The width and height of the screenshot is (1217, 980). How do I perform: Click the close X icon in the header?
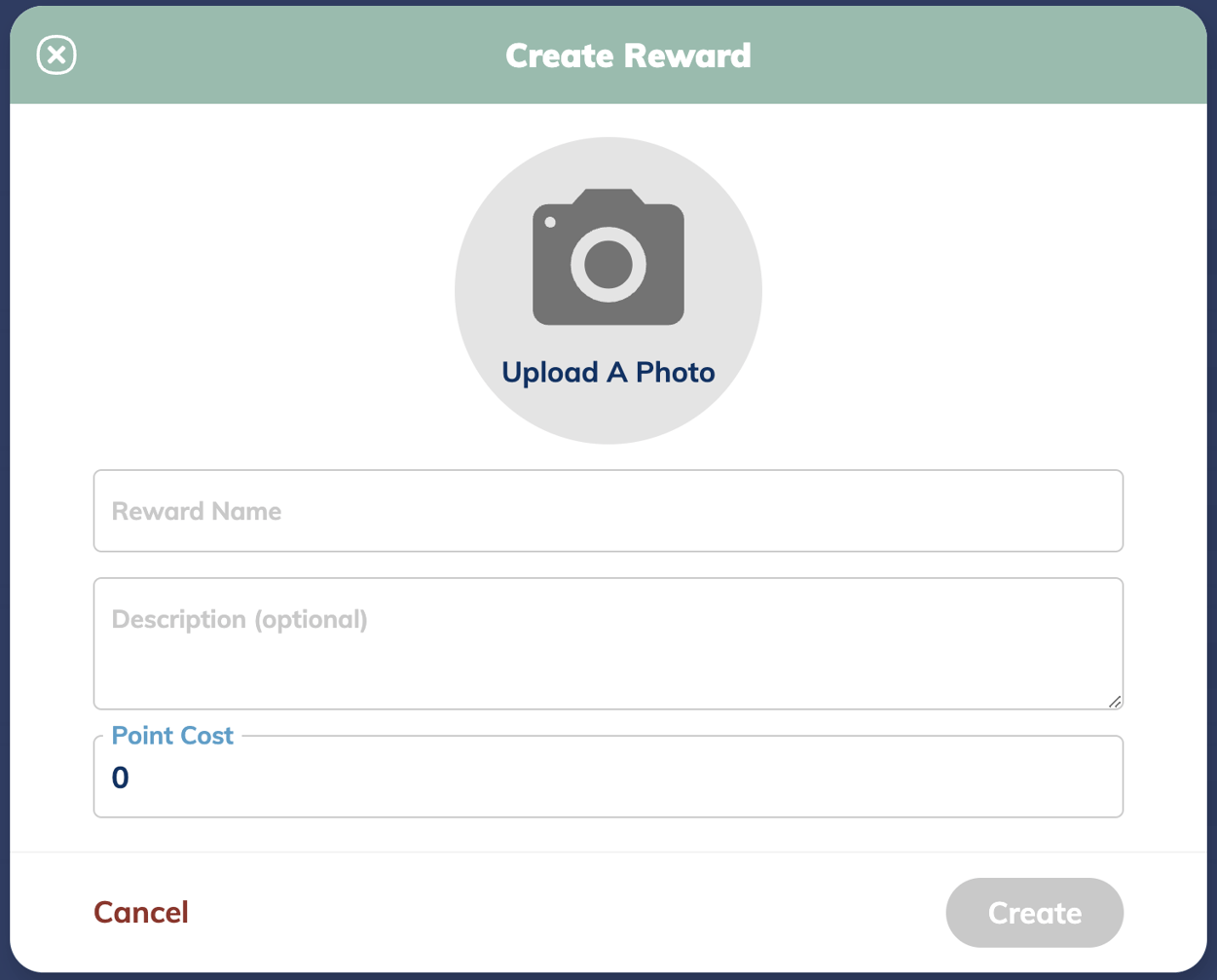pyautogui.click(x=55, y=54)
